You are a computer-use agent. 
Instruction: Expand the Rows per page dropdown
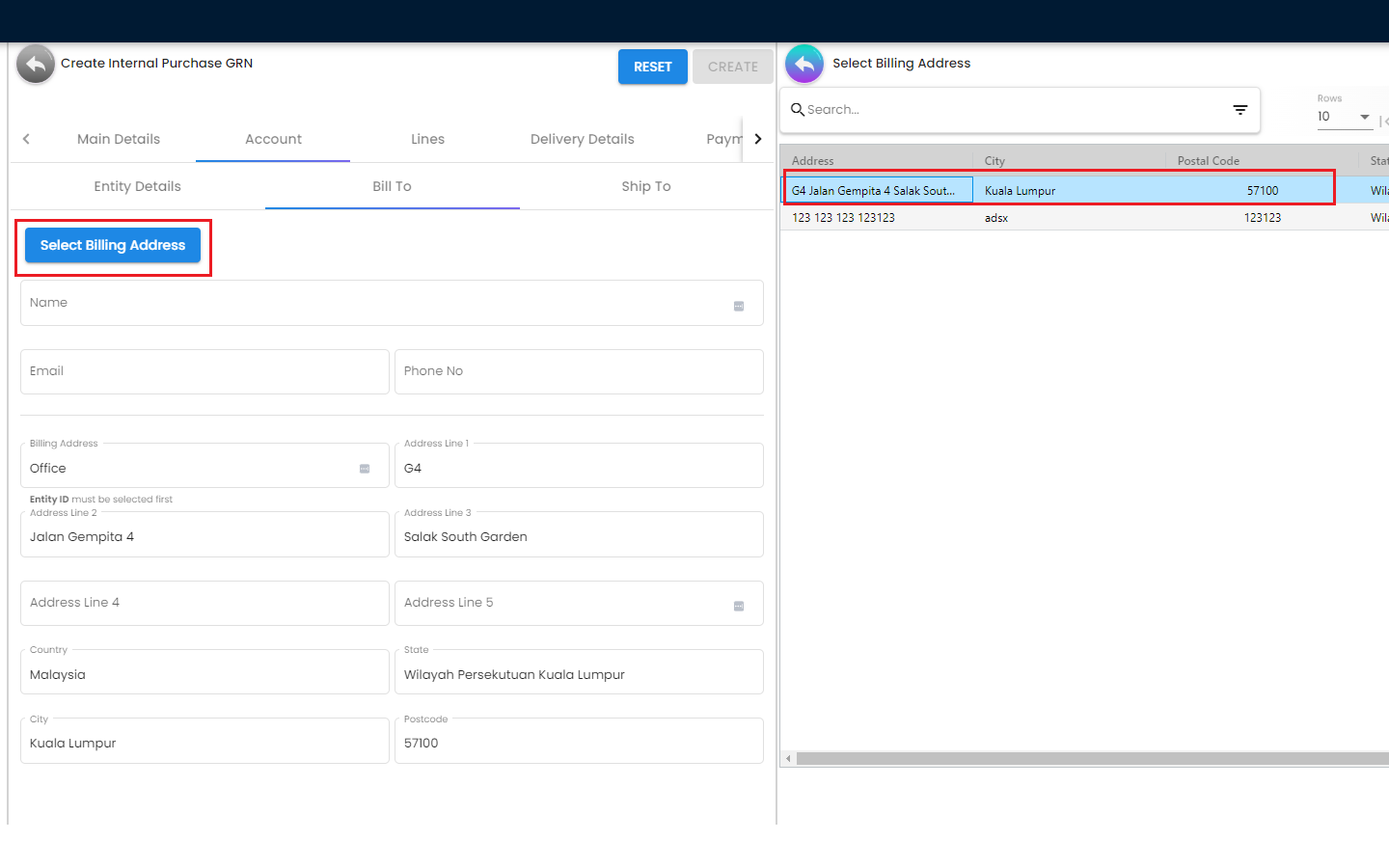tap(1364, 117)
